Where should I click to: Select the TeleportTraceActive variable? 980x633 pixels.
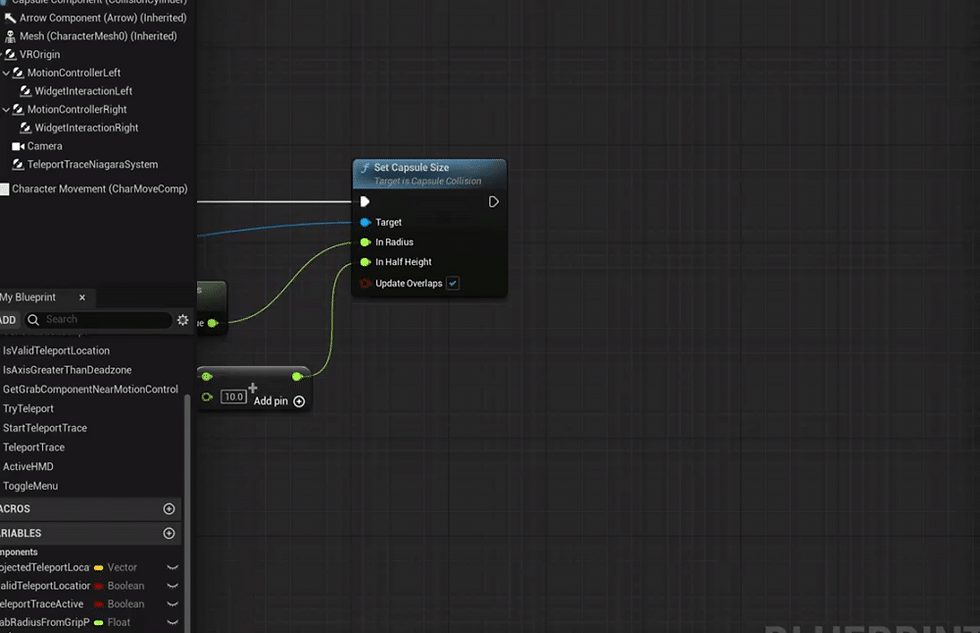[42, 604]
